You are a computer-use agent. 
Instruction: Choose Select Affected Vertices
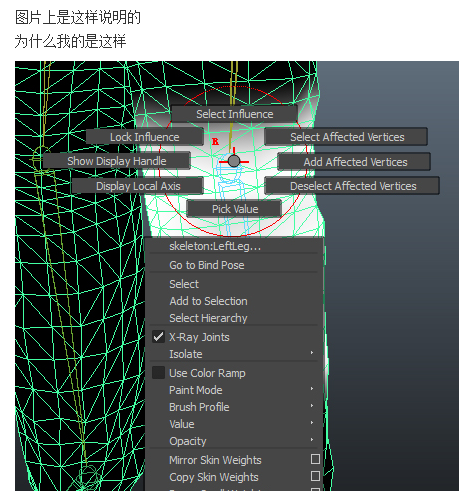coord(346,137)
